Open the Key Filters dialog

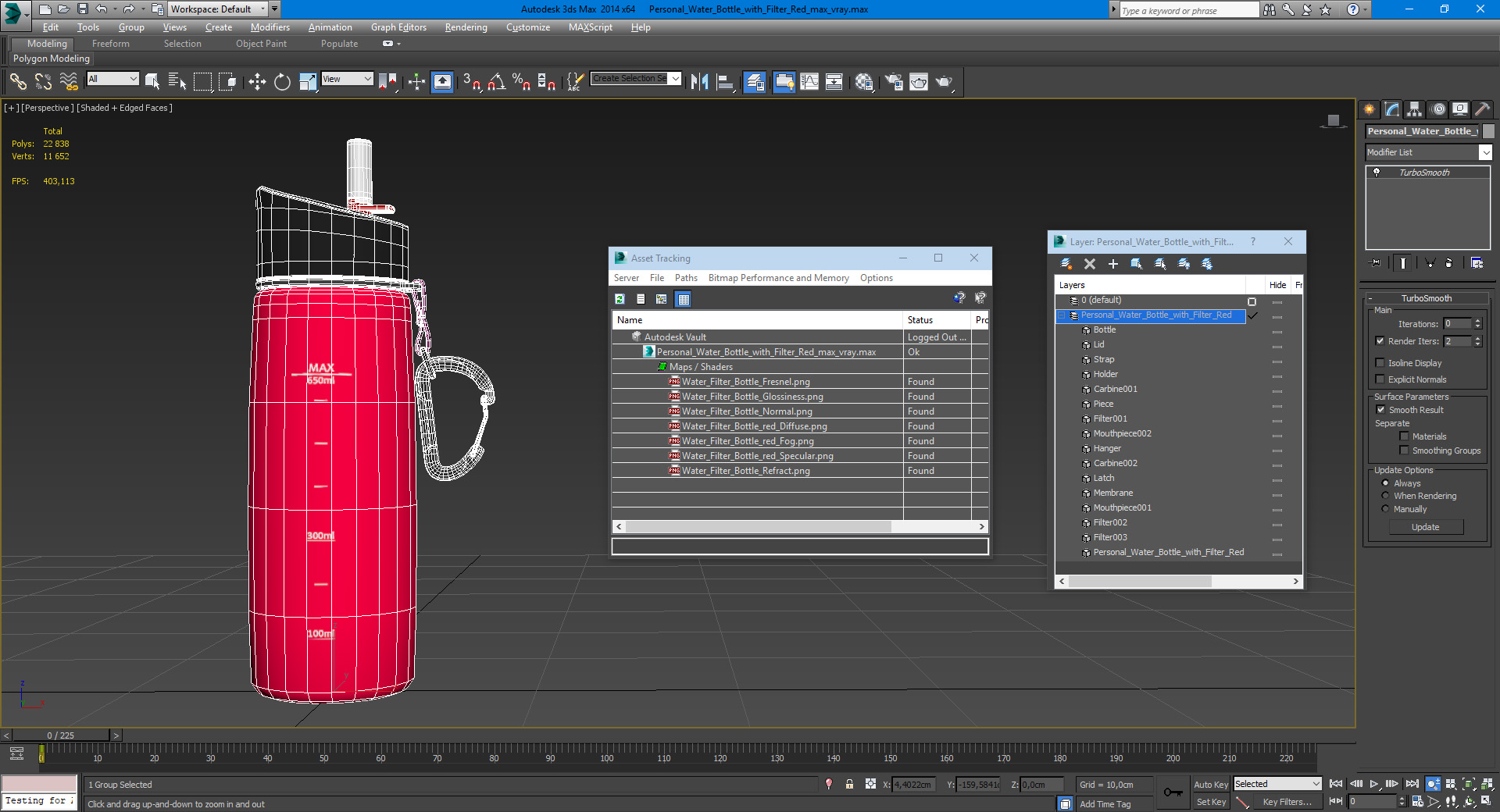pos(1287,802)
